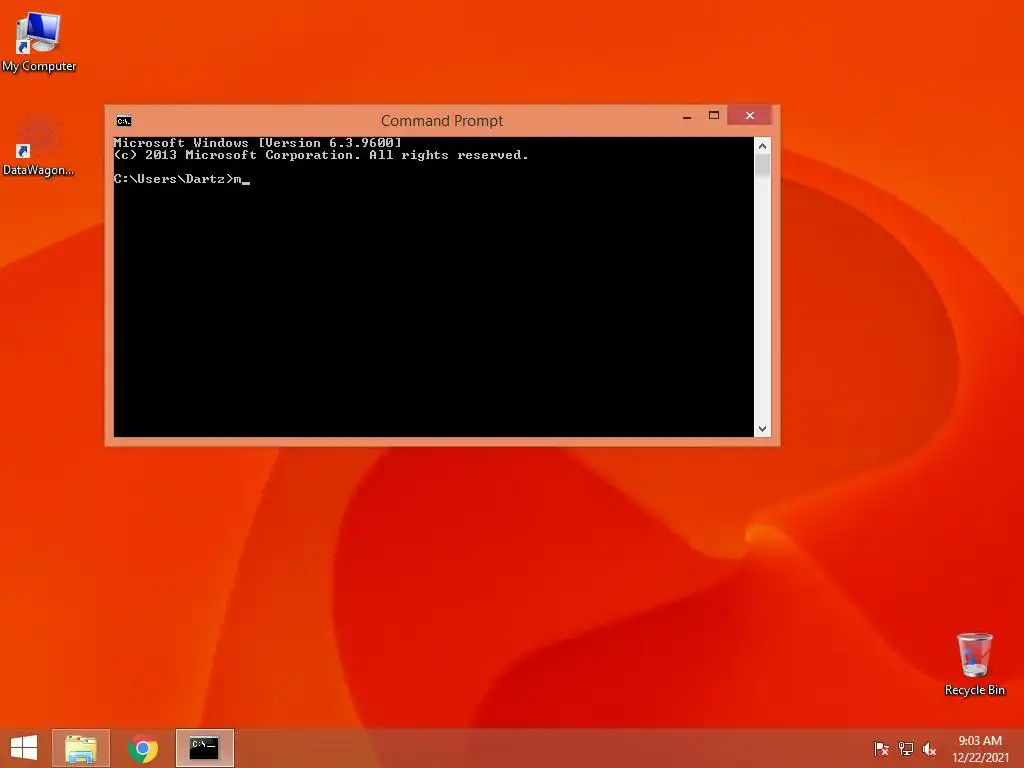Minimize the Command Prompt window
This screenshot has width=1024, height=768.
click(x=687, y=116)
